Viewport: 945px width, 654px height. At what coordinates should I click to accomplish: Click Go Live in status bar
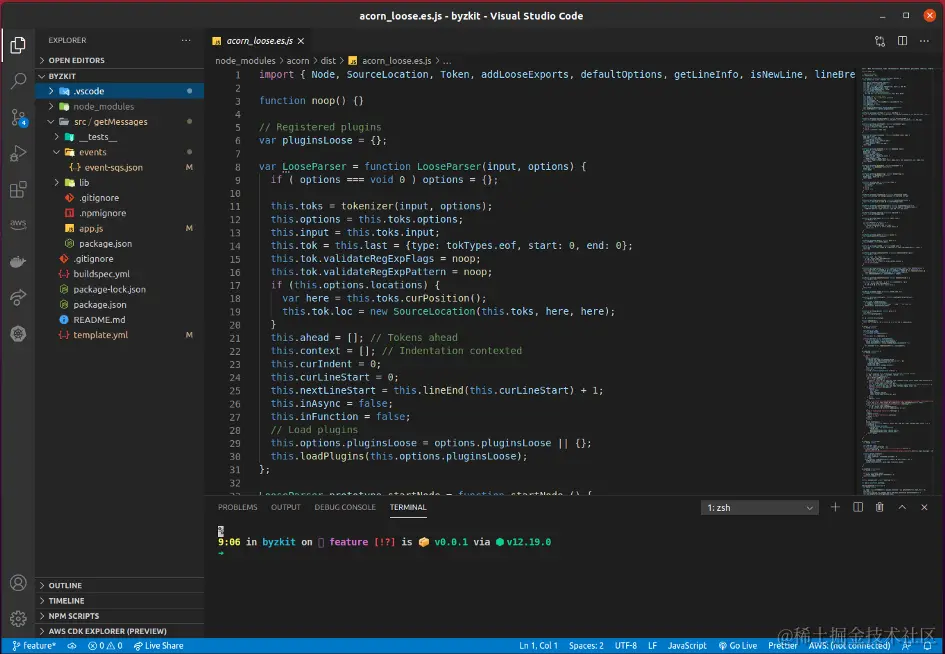tap(738, 646)
